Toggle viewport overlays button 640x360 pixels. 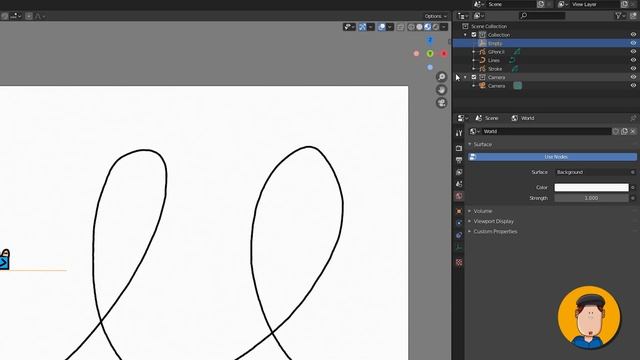point(381,27)
